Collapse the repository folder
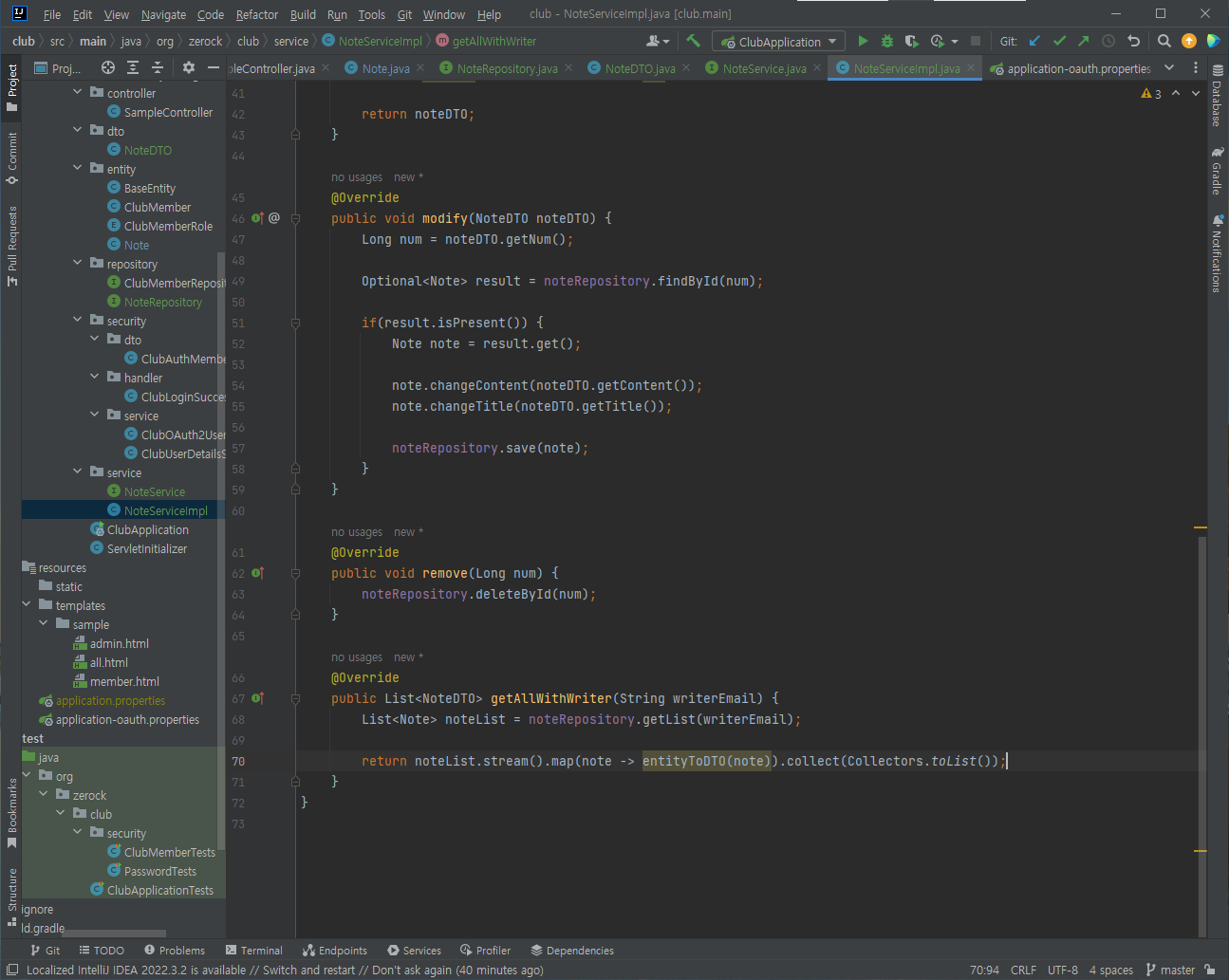This screenshot has width=1229, height=980. 78,263
